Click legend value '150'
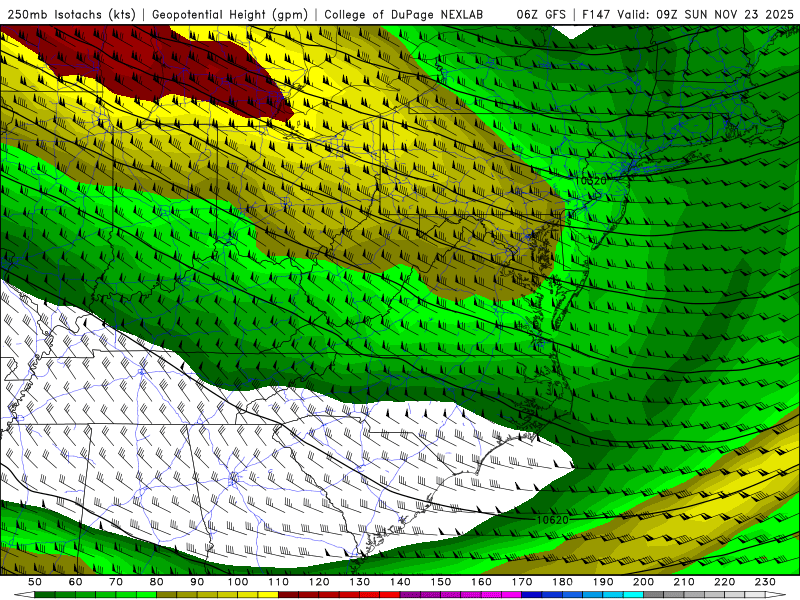Screen dimensions: 800x600 click(x=441, y=582)
